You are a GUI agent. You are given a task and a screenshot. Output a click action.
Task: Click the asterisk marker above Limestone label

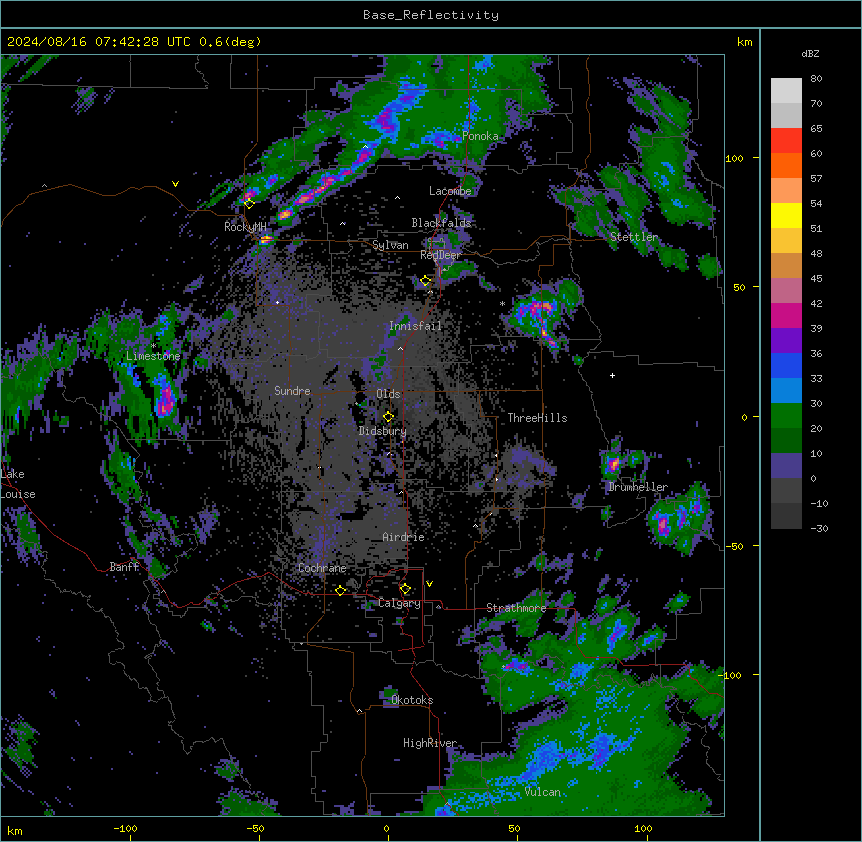[153, 346]
